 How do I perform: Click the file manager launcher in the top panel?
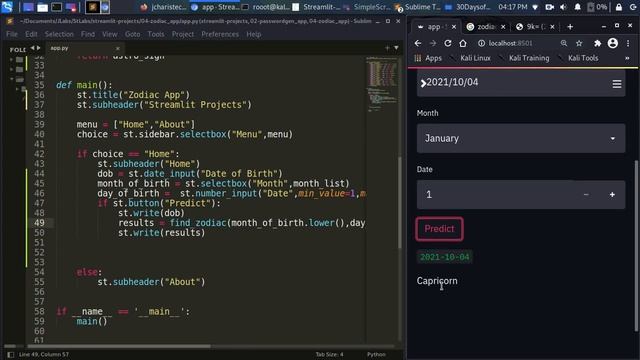coord(42,7)
